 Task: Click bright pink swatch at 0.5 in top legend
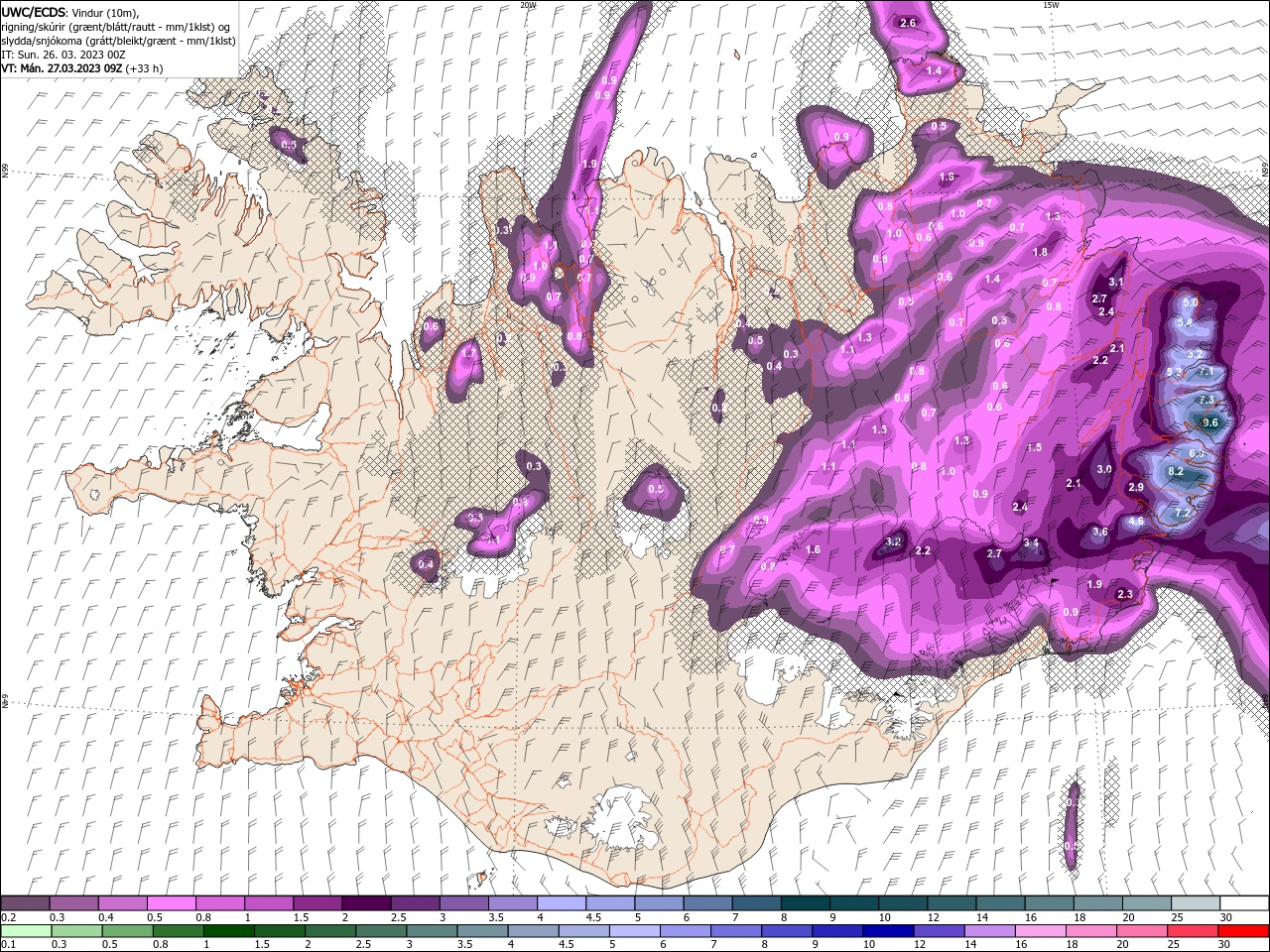(171, 903)
